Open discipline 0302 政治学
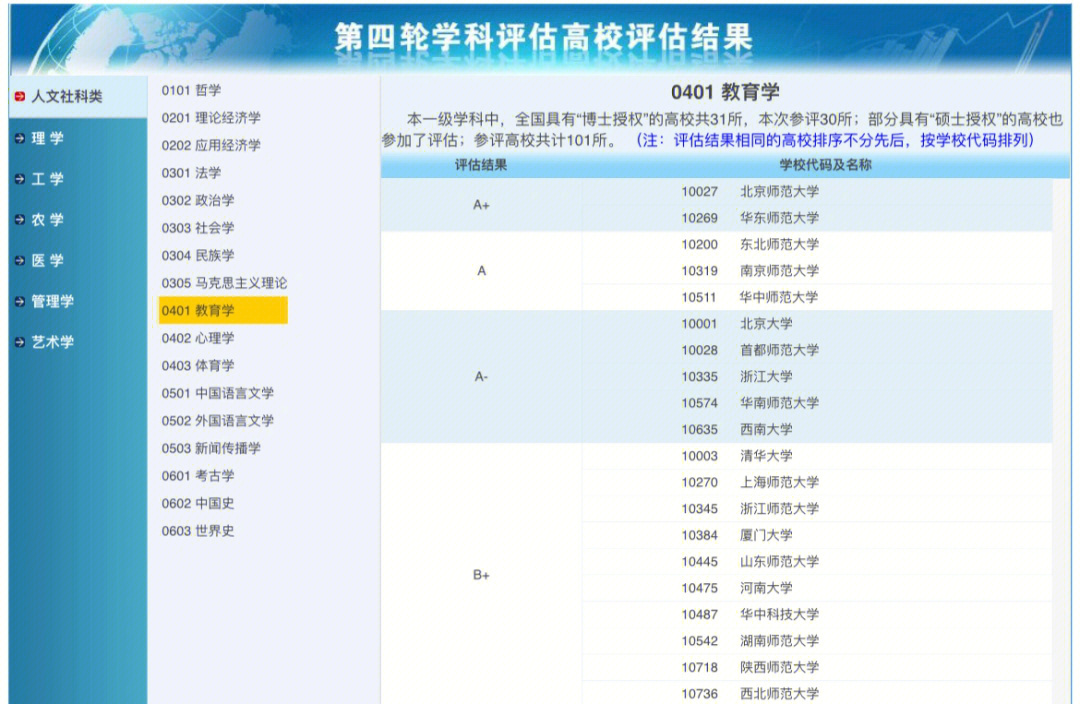 198,200
